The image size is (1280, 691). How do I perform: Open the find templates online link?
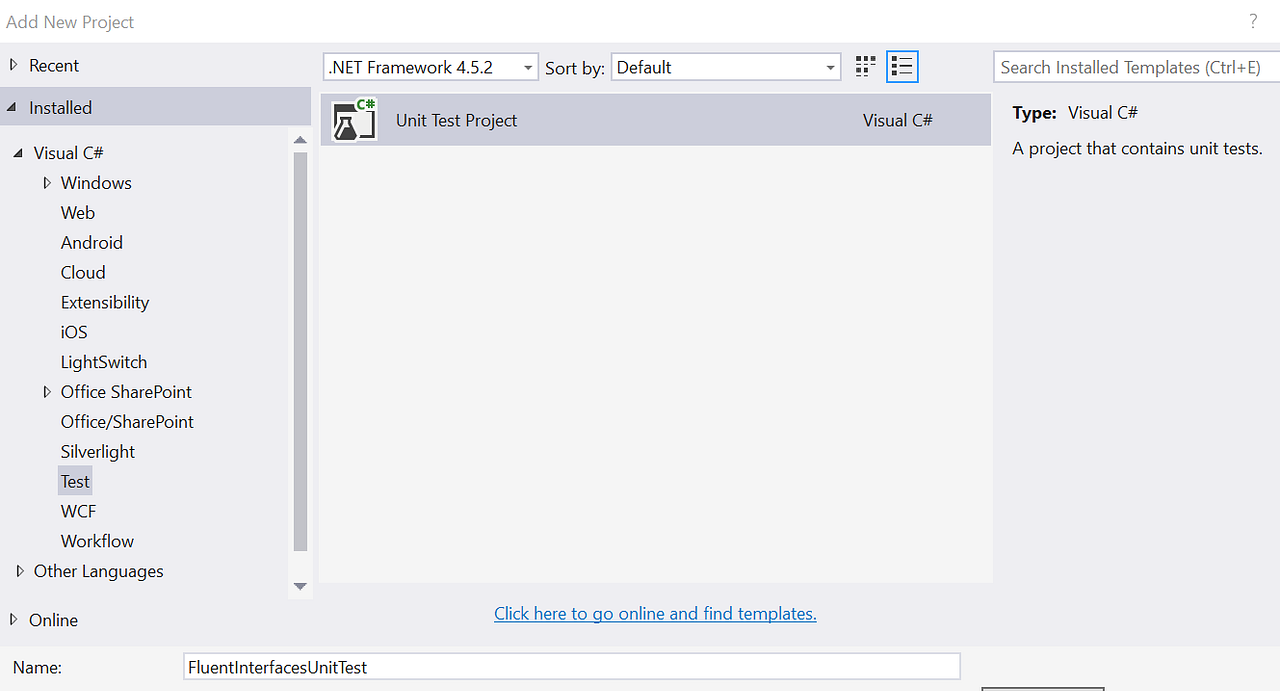(655, 613)
